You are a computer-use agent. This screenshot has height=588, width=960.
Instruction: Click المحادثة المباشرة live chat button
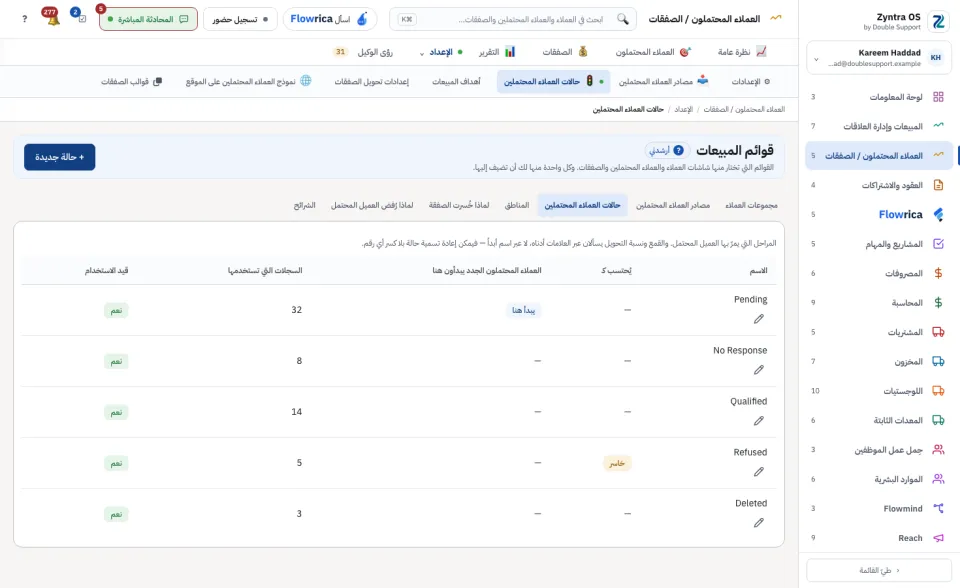[x=148, y=19]
